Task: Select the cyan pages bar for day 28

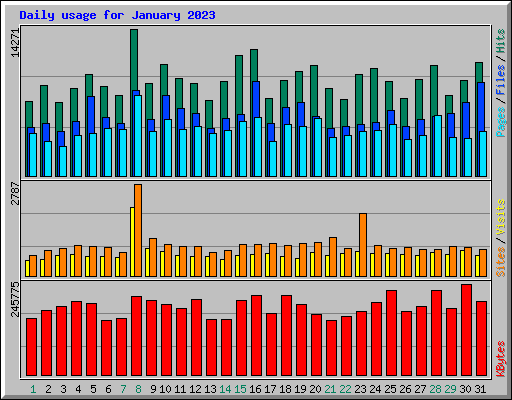Action: [438, 146]
